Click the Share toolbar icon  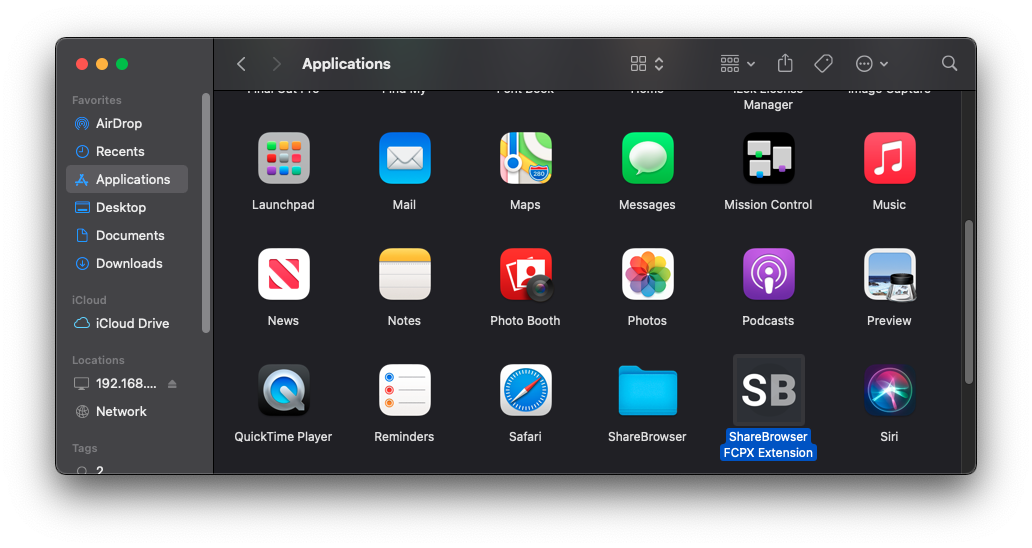(x=785, y=63)
